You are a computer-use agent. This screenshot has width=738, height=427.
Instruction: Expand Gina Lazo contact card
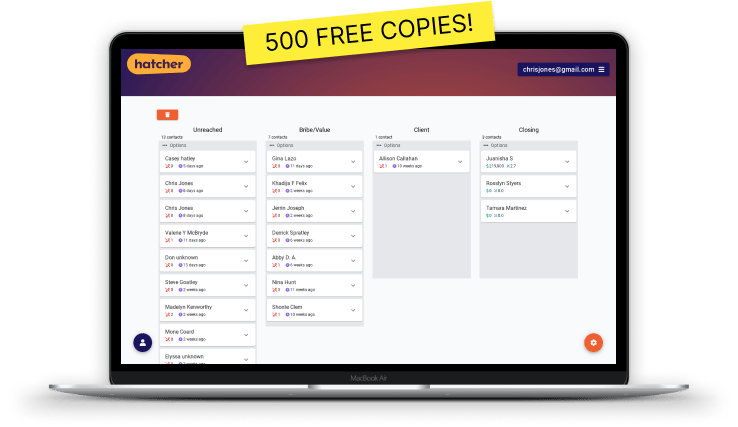pos(353,162)
